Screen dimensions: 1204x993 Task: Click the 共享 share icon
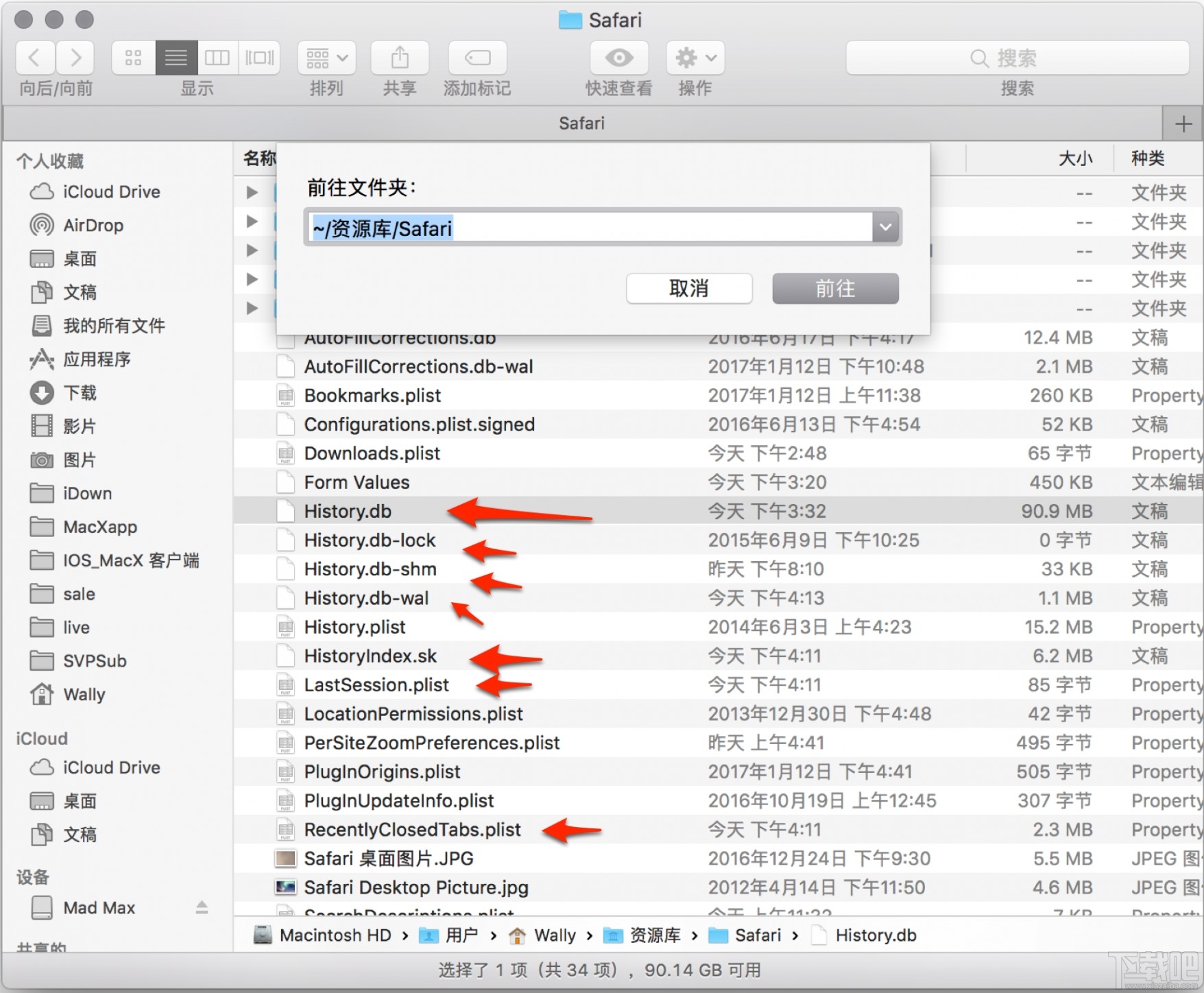[399, 58]
